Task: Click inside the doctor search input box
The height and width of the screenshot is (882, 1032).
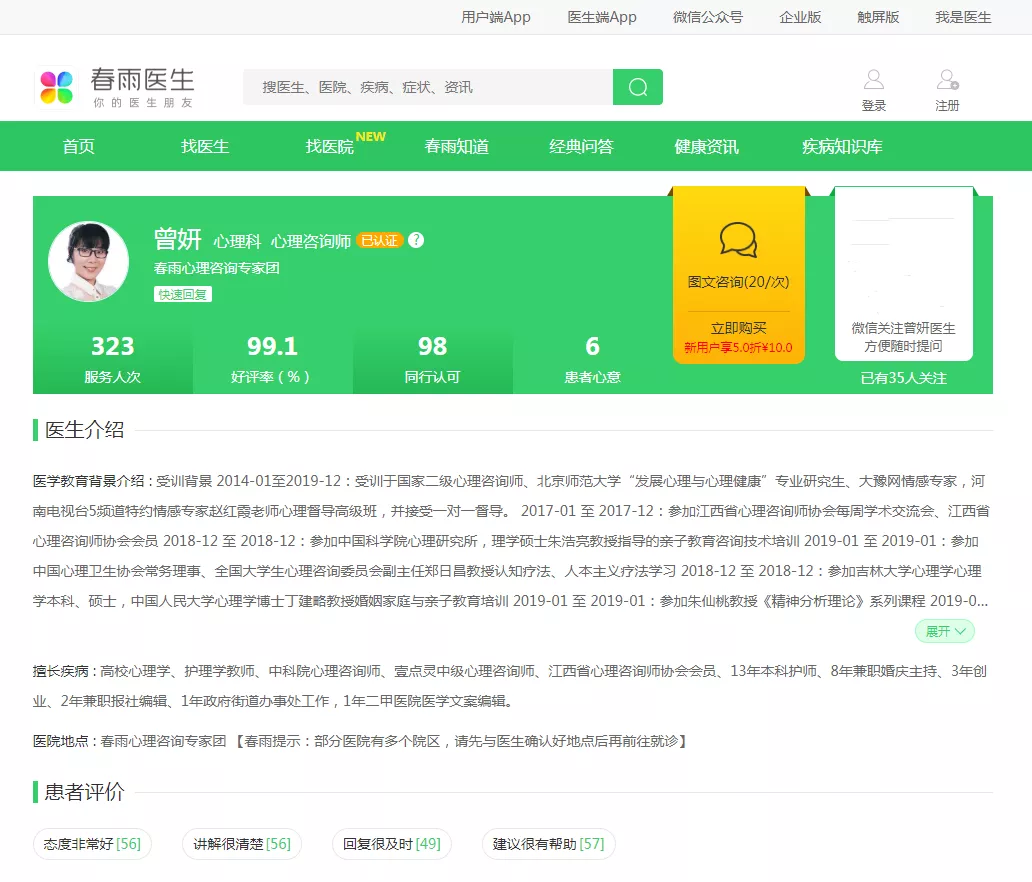Action: (x=420, y=87)
